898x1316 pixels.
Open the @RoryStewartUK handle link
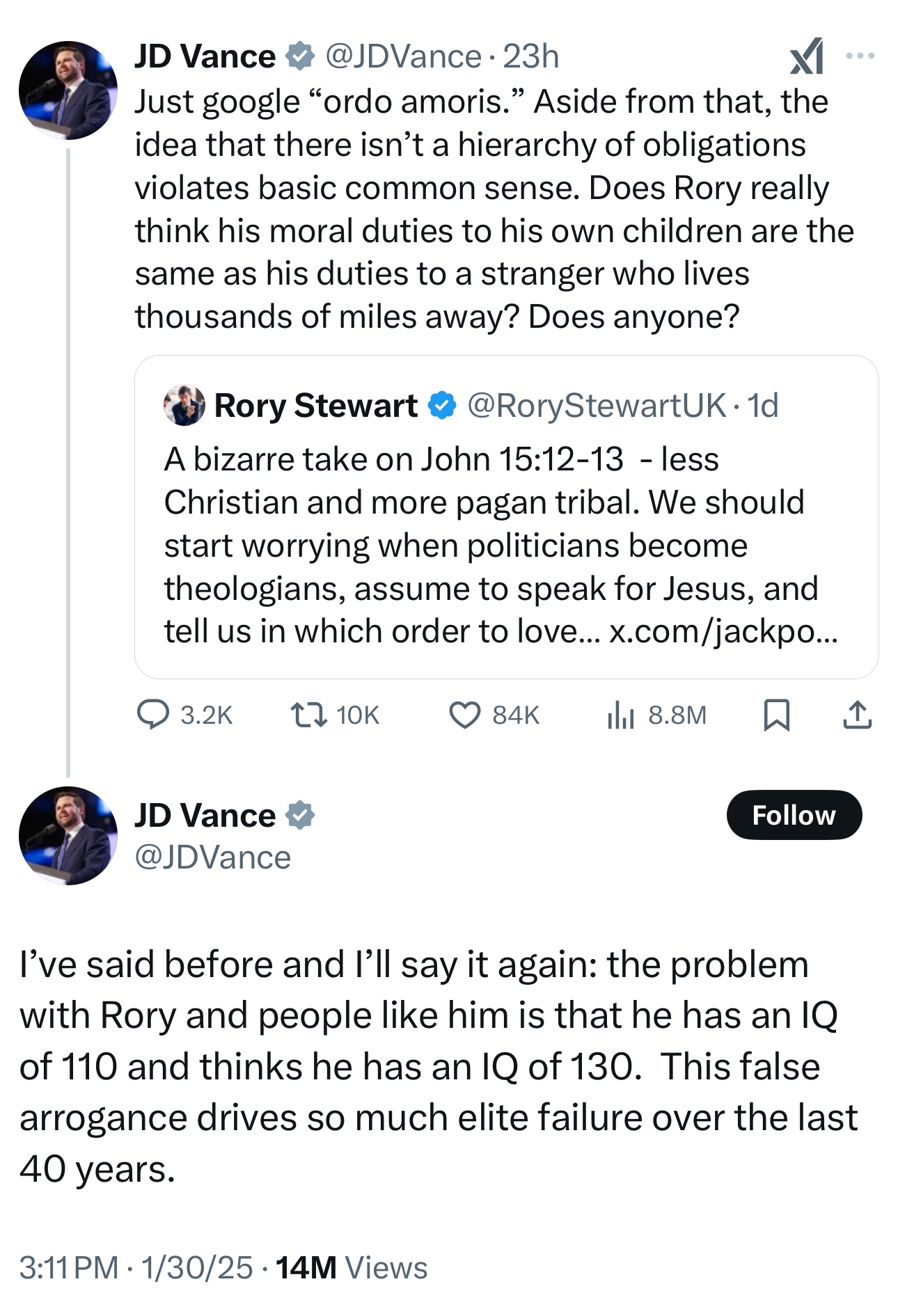coord(596,406)
